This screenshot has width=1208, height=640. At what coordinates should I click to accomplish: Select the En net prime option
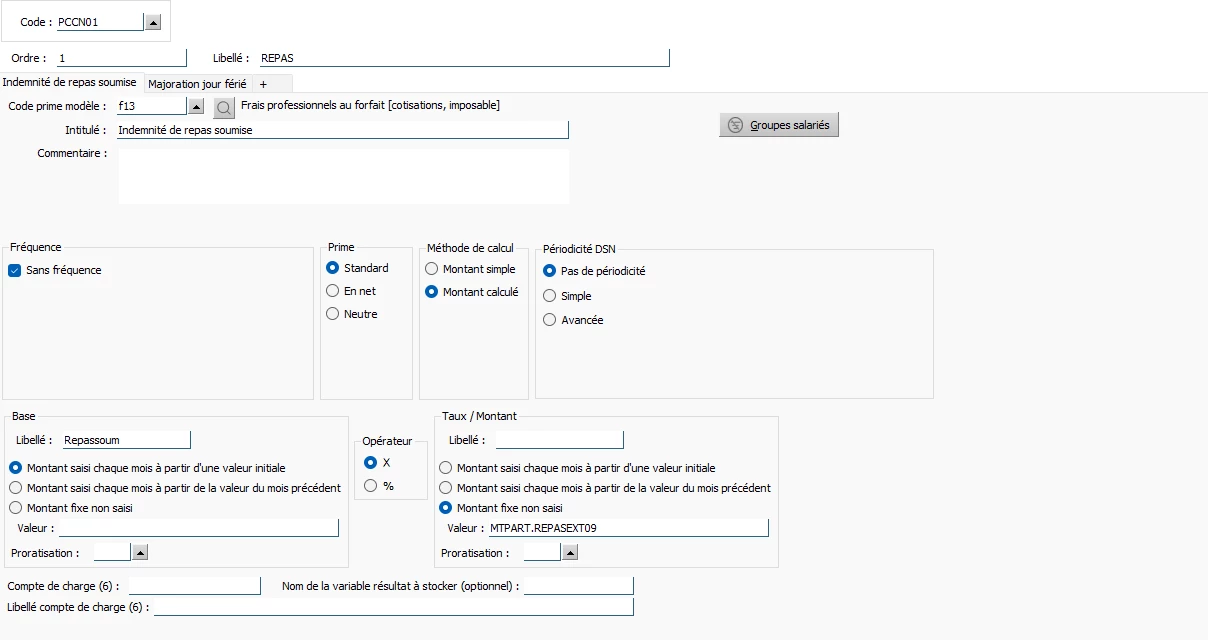pyautogui.click(x=333, y=291)
